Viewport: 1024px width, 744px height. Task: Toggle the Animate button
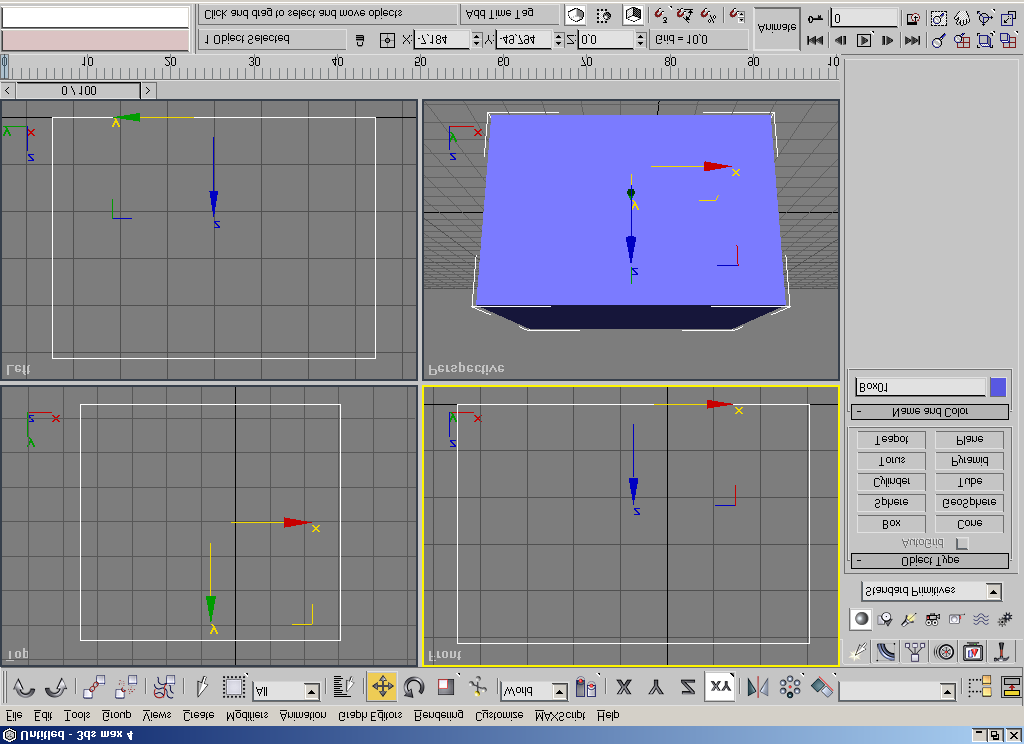pyautogui.click(x=776, y=28)
